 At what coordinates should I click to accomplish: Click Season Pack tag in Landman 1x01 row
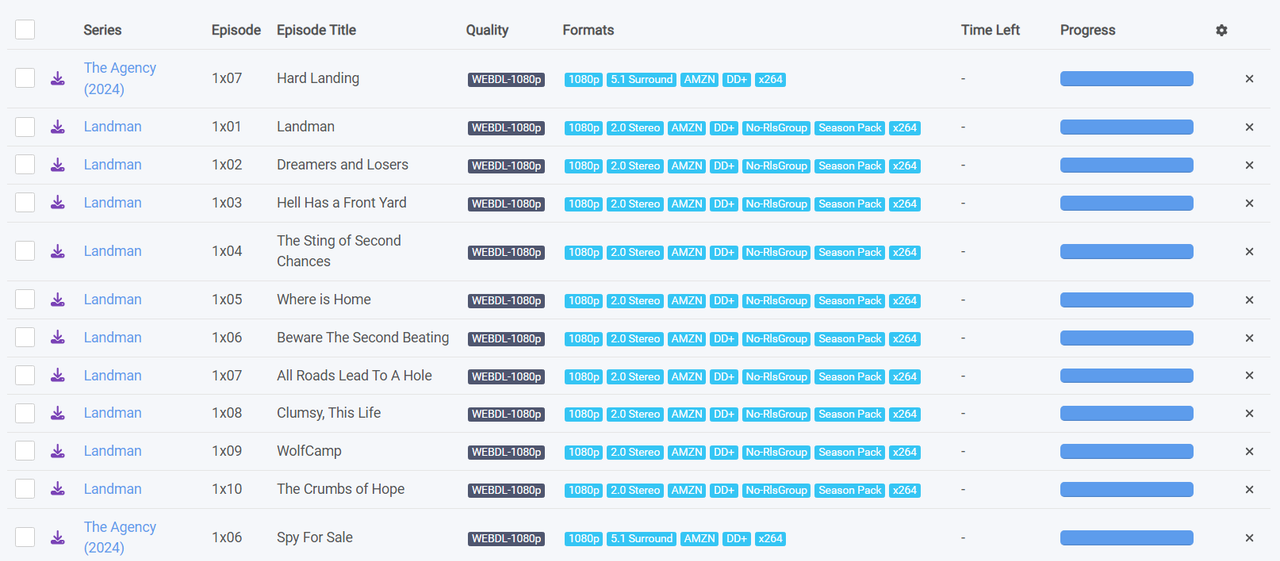point(850,128)
